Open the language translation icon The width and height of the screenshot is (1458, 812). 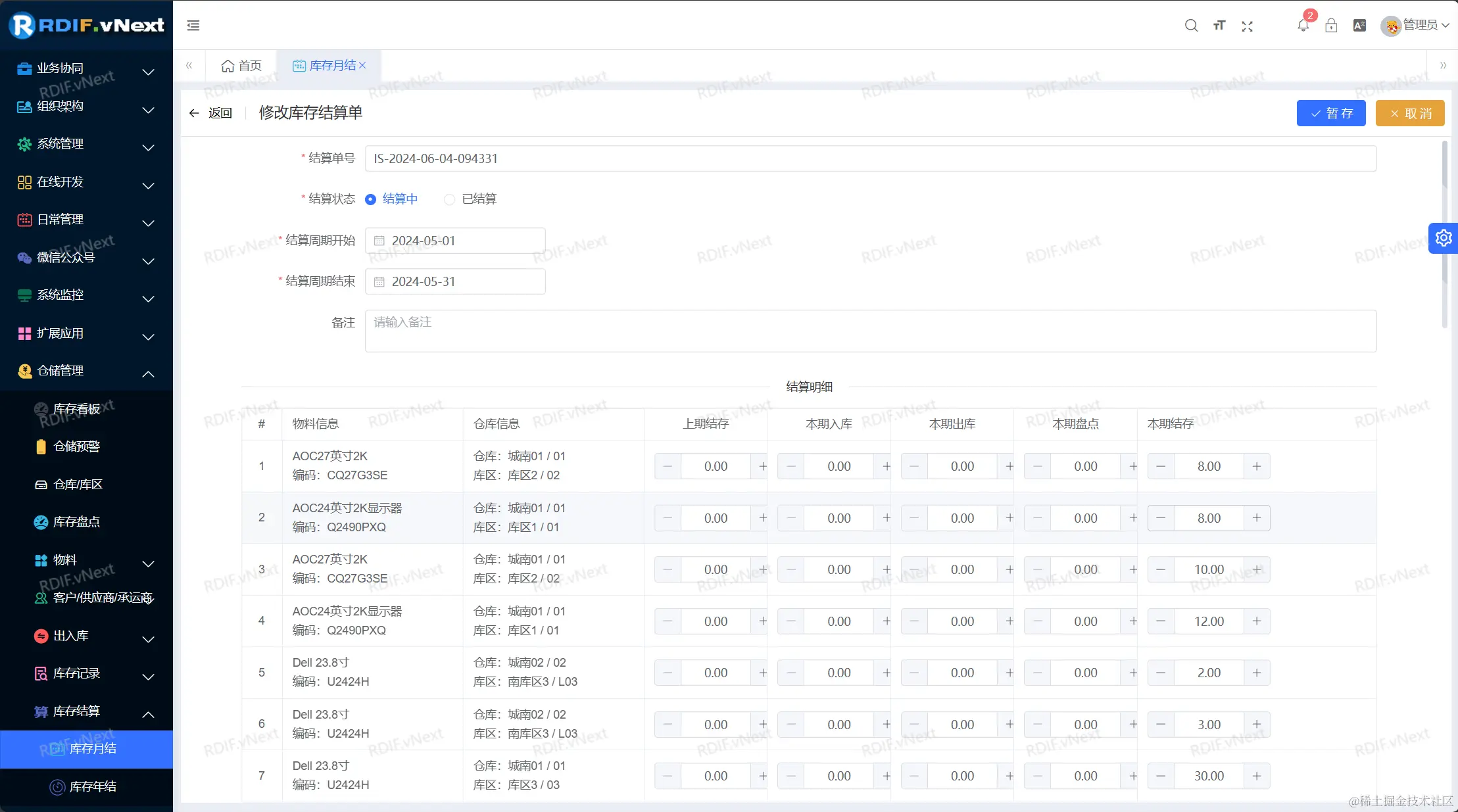1359,26
